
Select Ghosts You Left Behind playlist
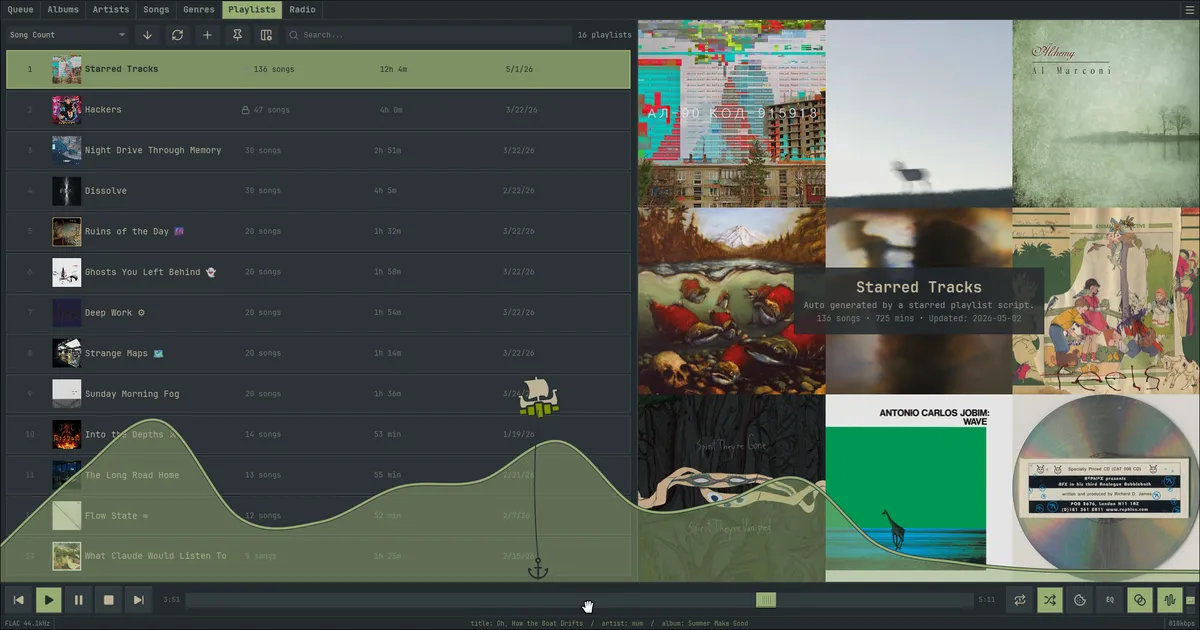[318, 272]
